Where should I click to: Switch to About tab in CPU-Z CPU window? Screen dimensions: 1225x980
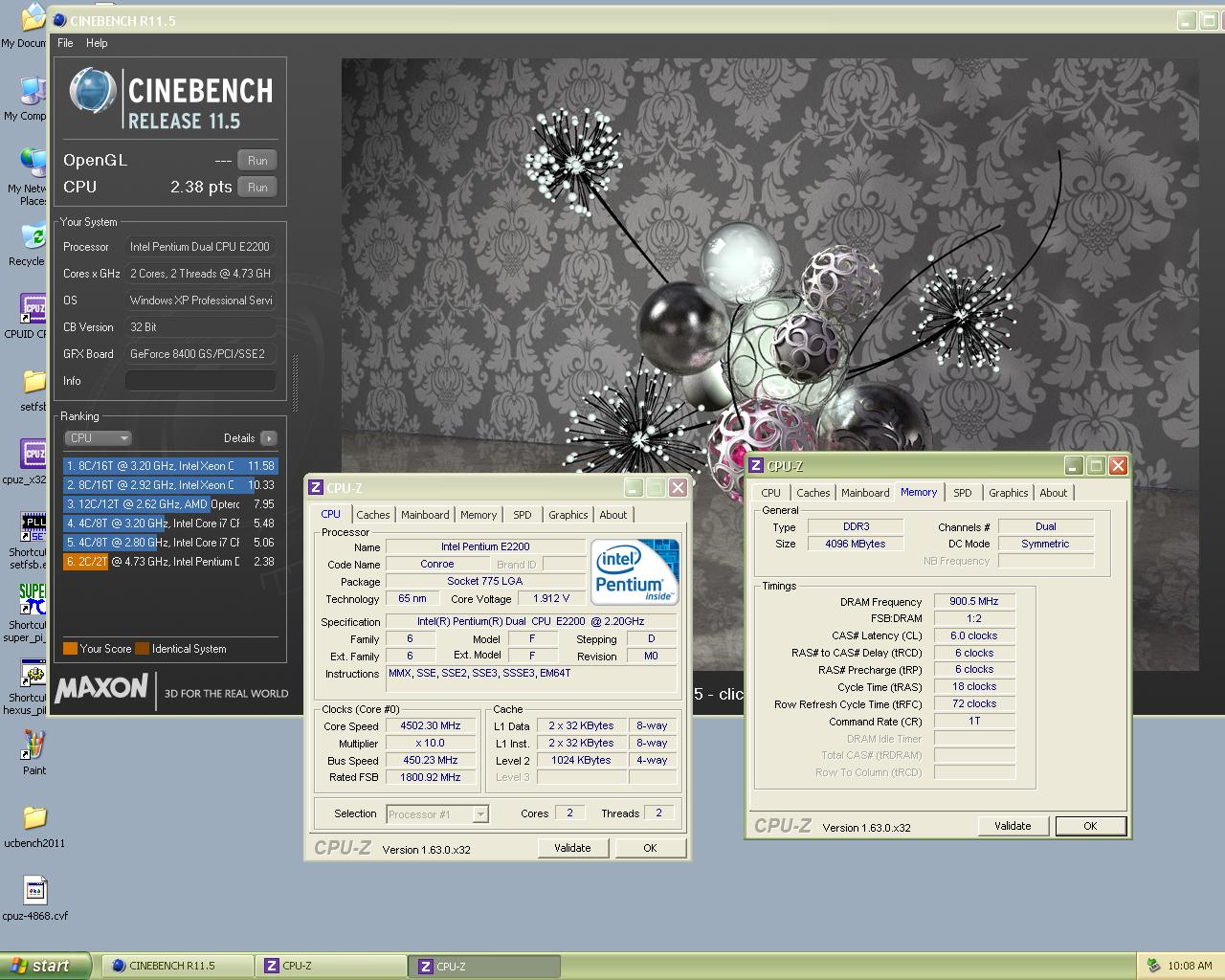pos(613,515)
